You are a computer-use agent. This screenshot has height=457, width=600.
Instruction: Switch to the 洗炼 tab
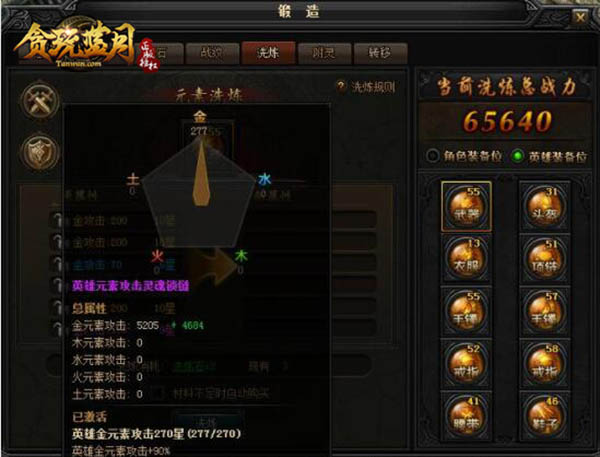pyautogui.click(x=268, y=53)
